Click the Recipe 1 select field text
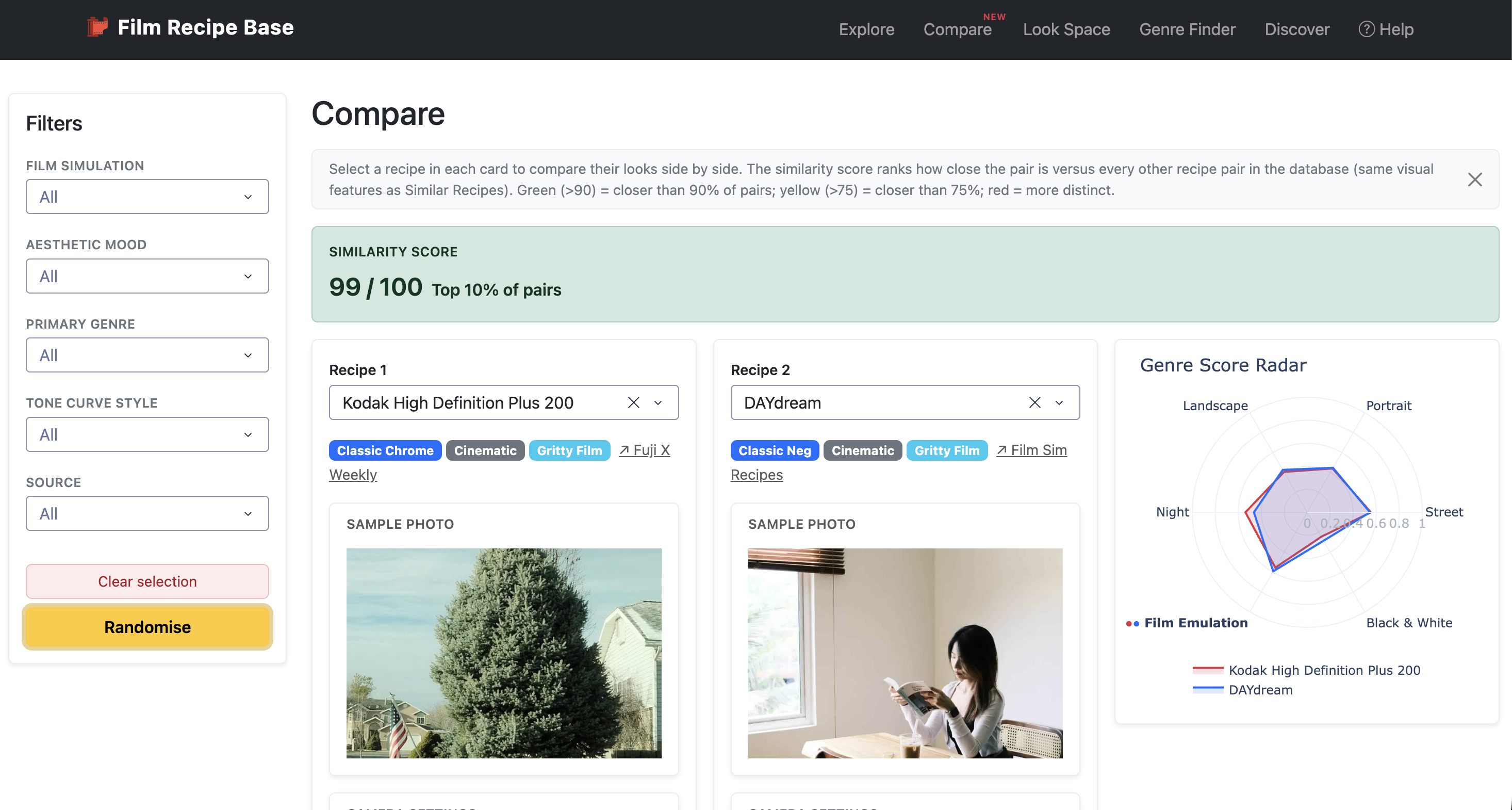 pos(458,403)
